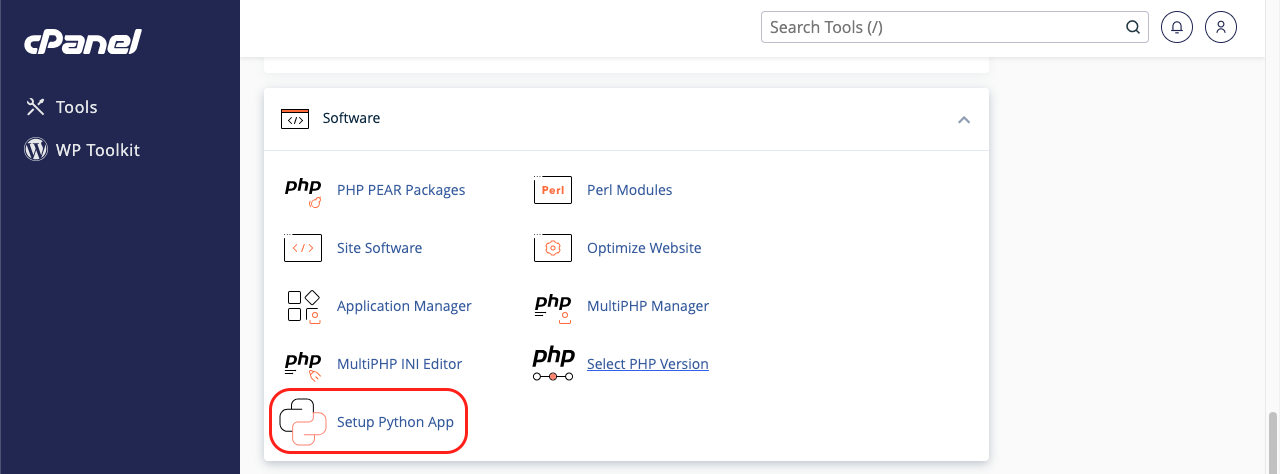Click the Select PHP Version link
1280x474 pixels.
click(647, 364)
